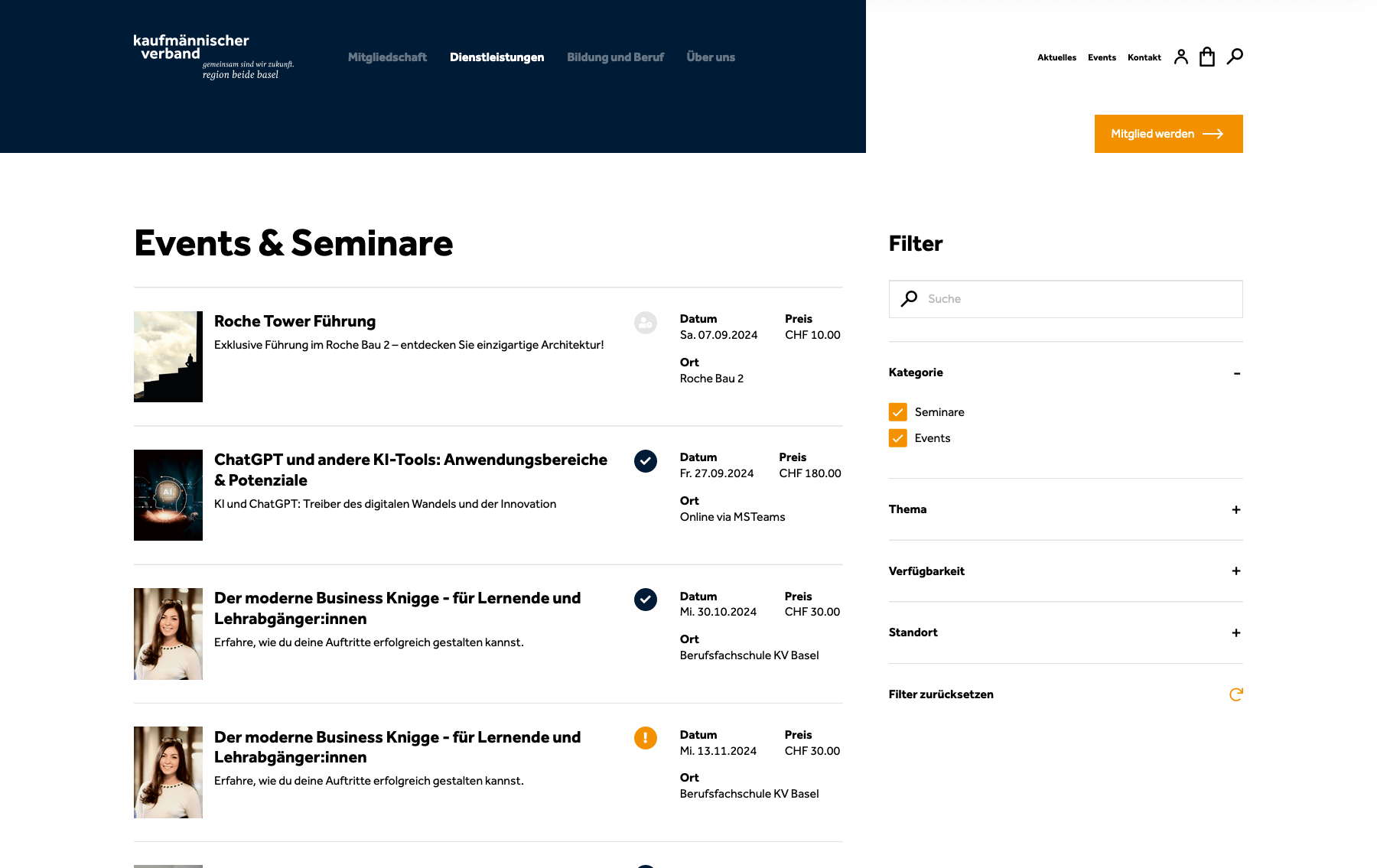
Task: Expand the Verfügbarkeit filter section
Action: click(1236, 571)
